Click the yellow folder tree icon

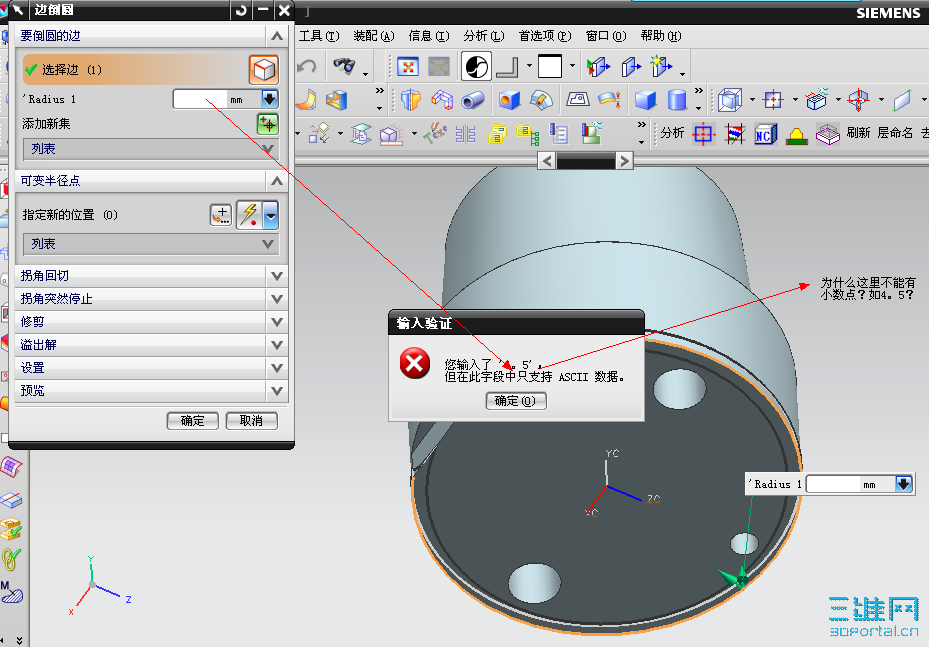coord(527,134)
